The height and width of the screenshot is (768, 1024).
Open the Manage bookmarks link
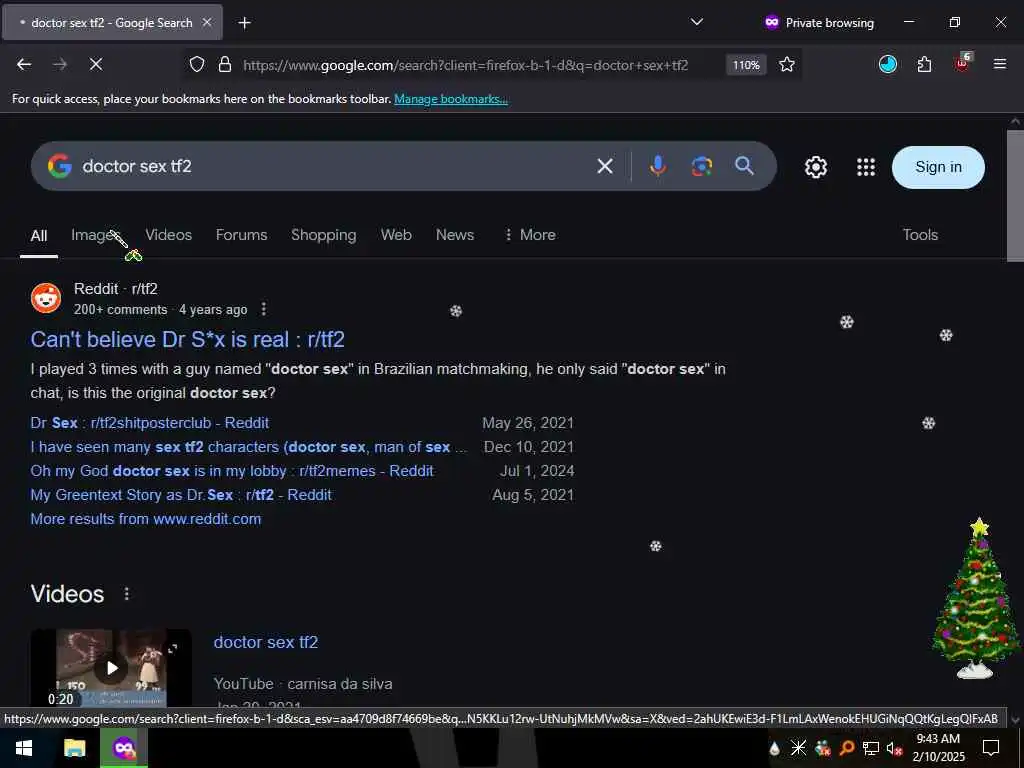point(451,99)
